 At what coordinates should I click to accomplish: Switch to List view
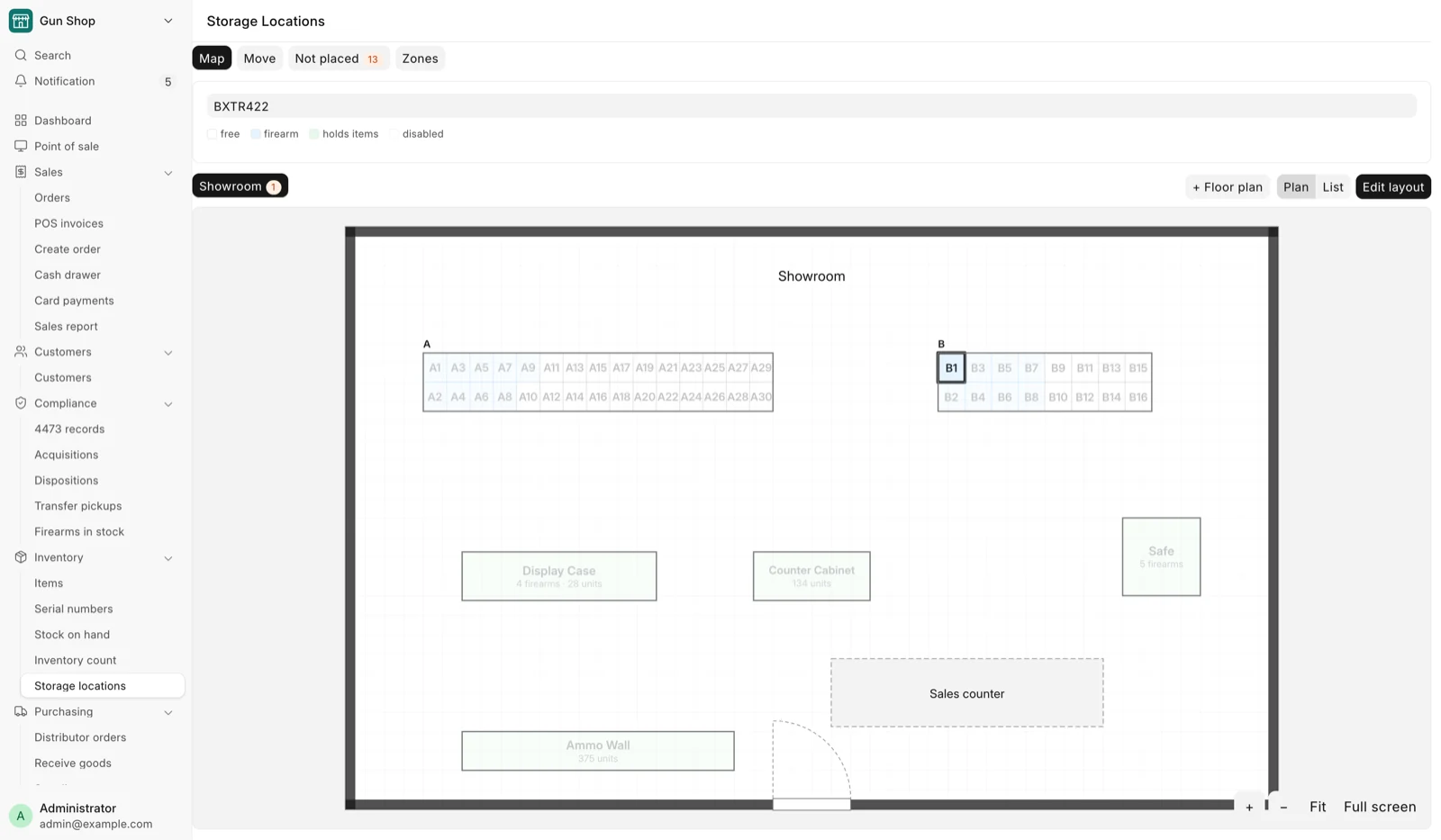pos(1333,187)
